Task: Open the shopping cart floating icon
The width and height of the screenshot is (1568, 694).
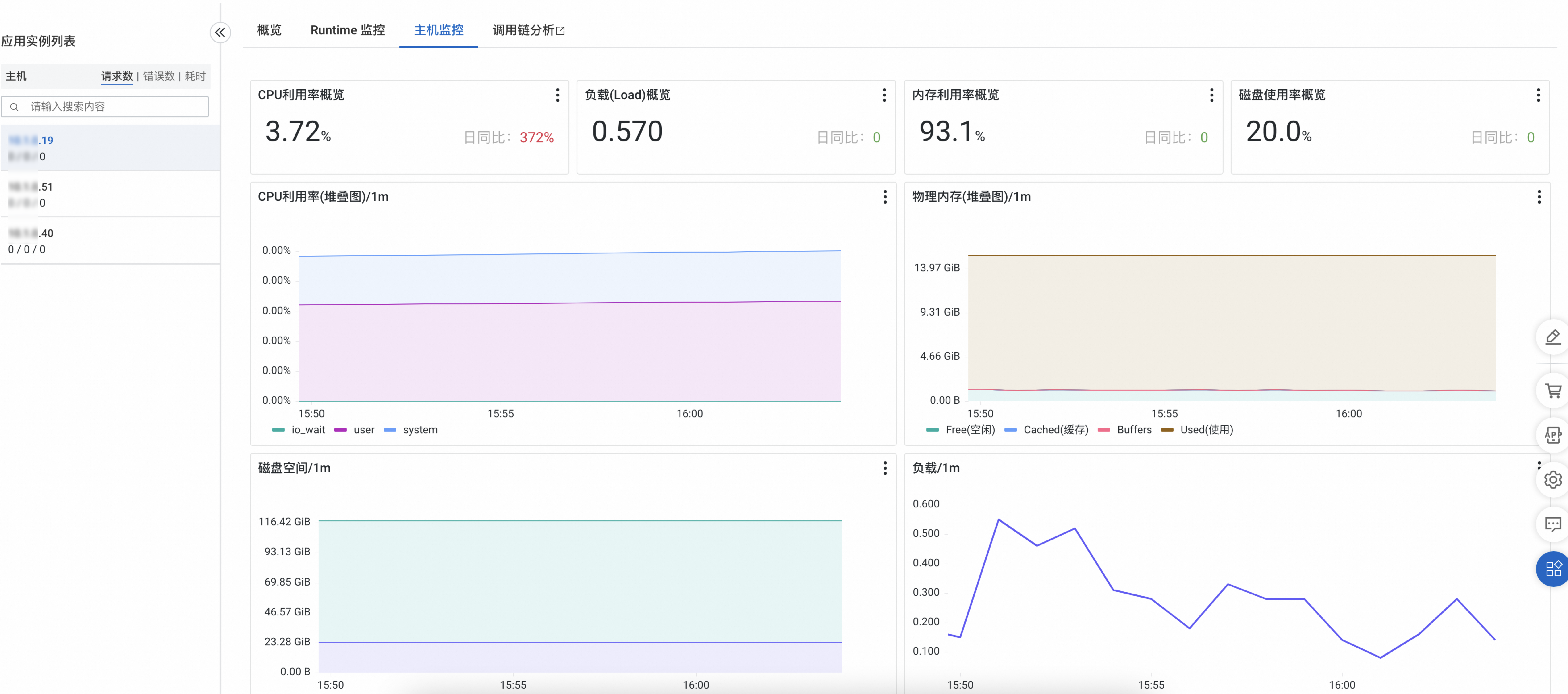Action: (1553, 390)
